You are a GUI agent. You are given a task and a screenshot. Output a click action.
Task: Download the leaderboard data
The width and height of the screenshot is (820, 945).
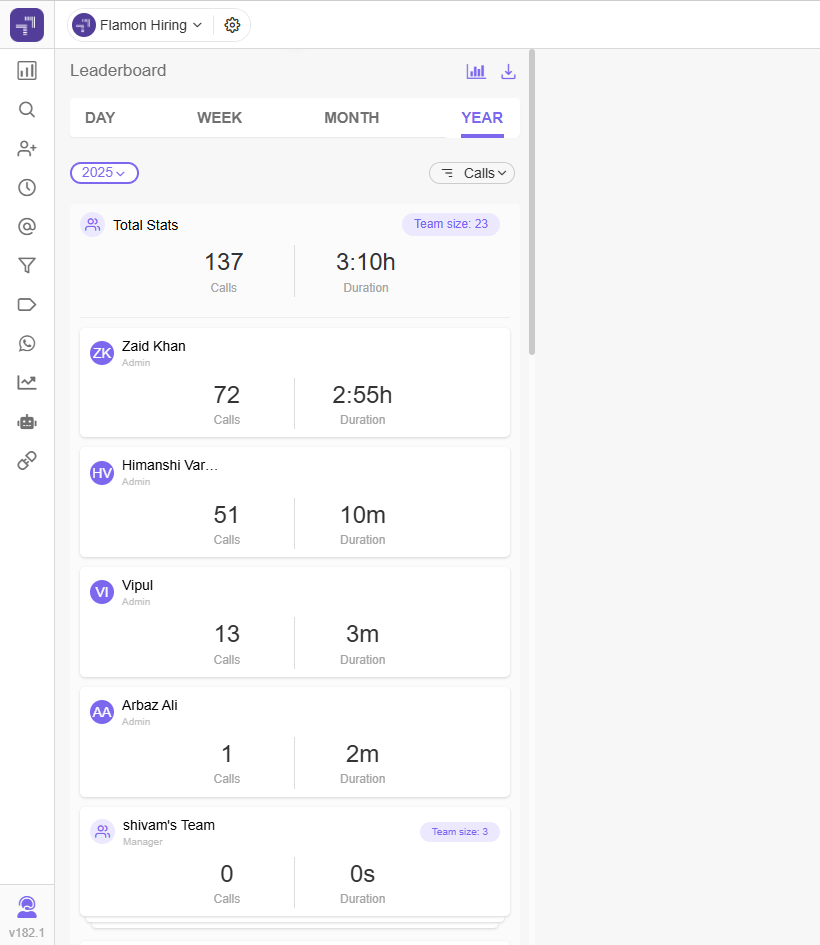click(x=508, y=71)
